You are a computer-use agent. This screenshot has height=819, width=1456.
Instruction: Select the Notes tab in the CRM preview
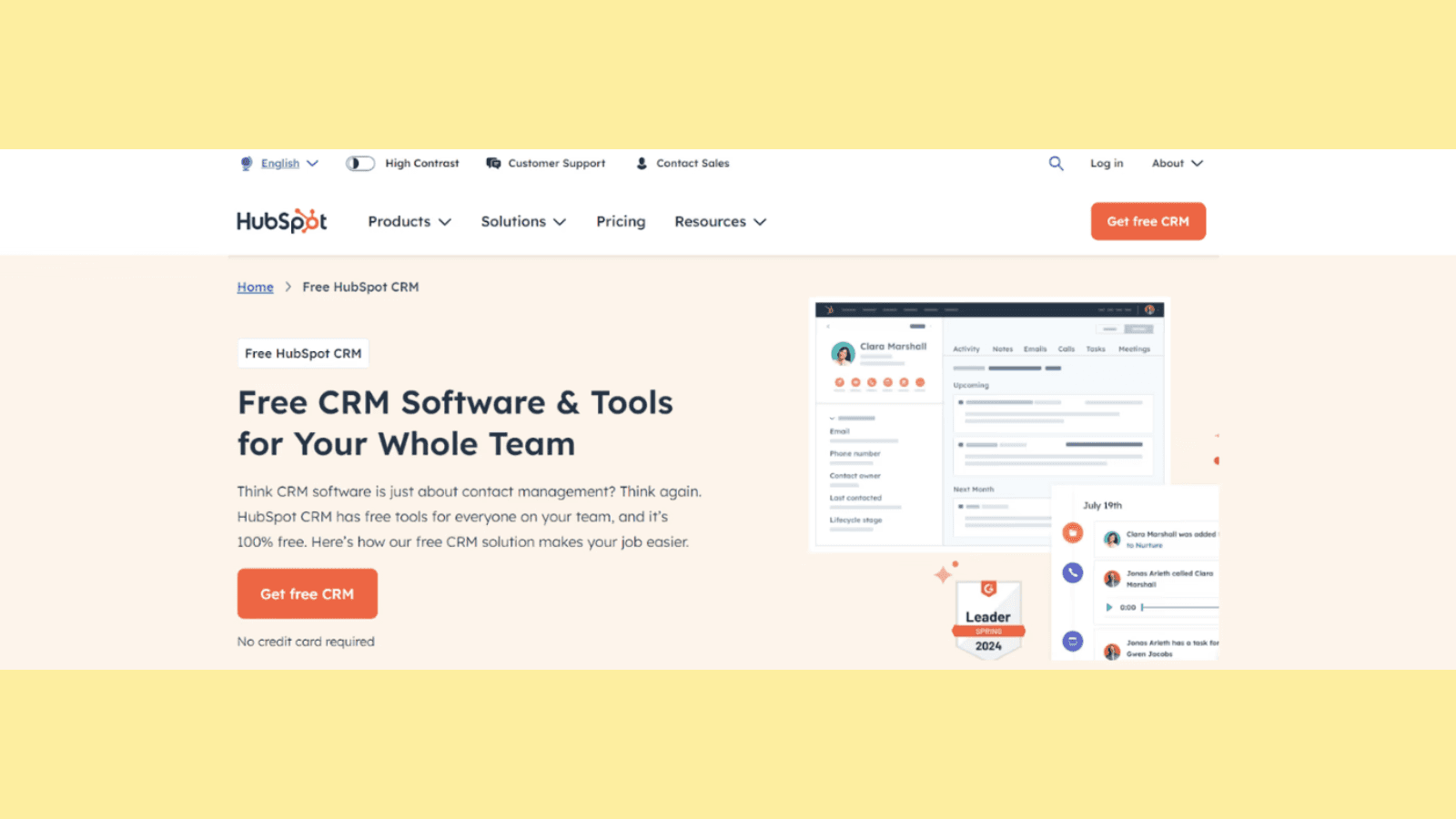1003,349
